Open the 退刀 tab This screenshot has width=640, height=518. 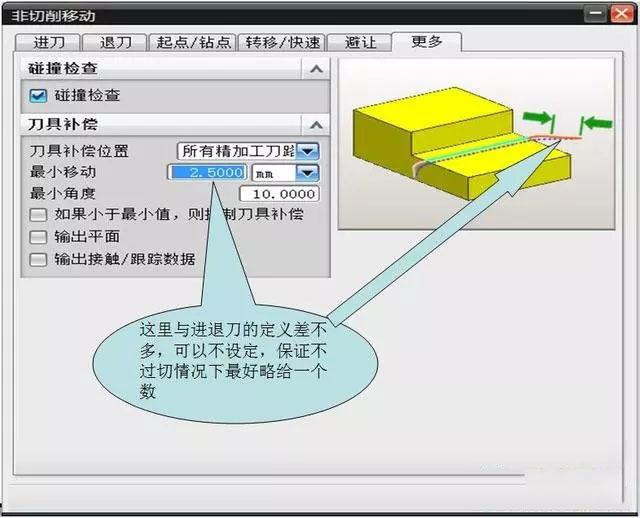pyautogui.click(x=115, y=42)
